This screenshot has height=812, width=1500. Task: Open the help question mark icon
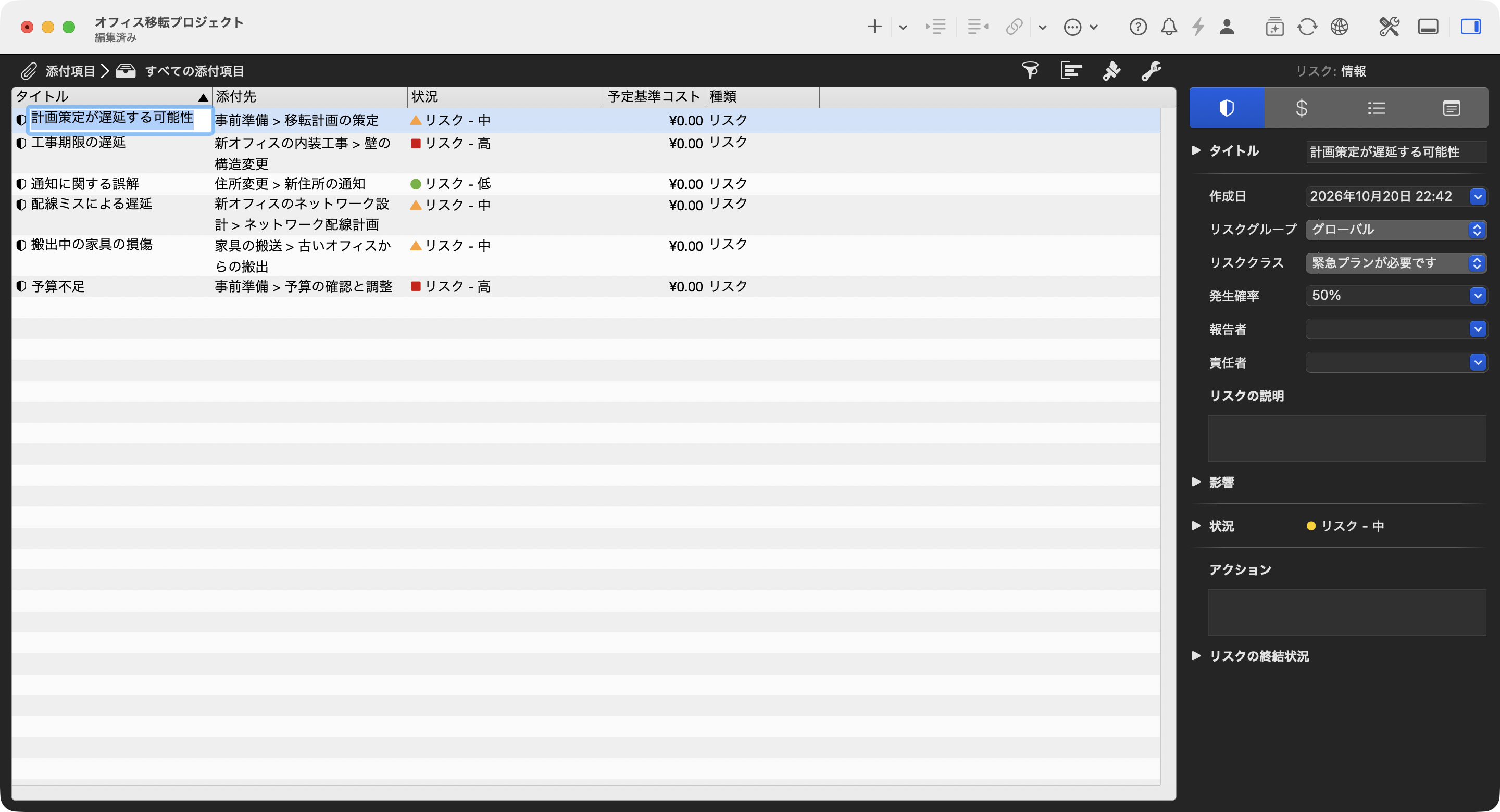point(1138,27)
